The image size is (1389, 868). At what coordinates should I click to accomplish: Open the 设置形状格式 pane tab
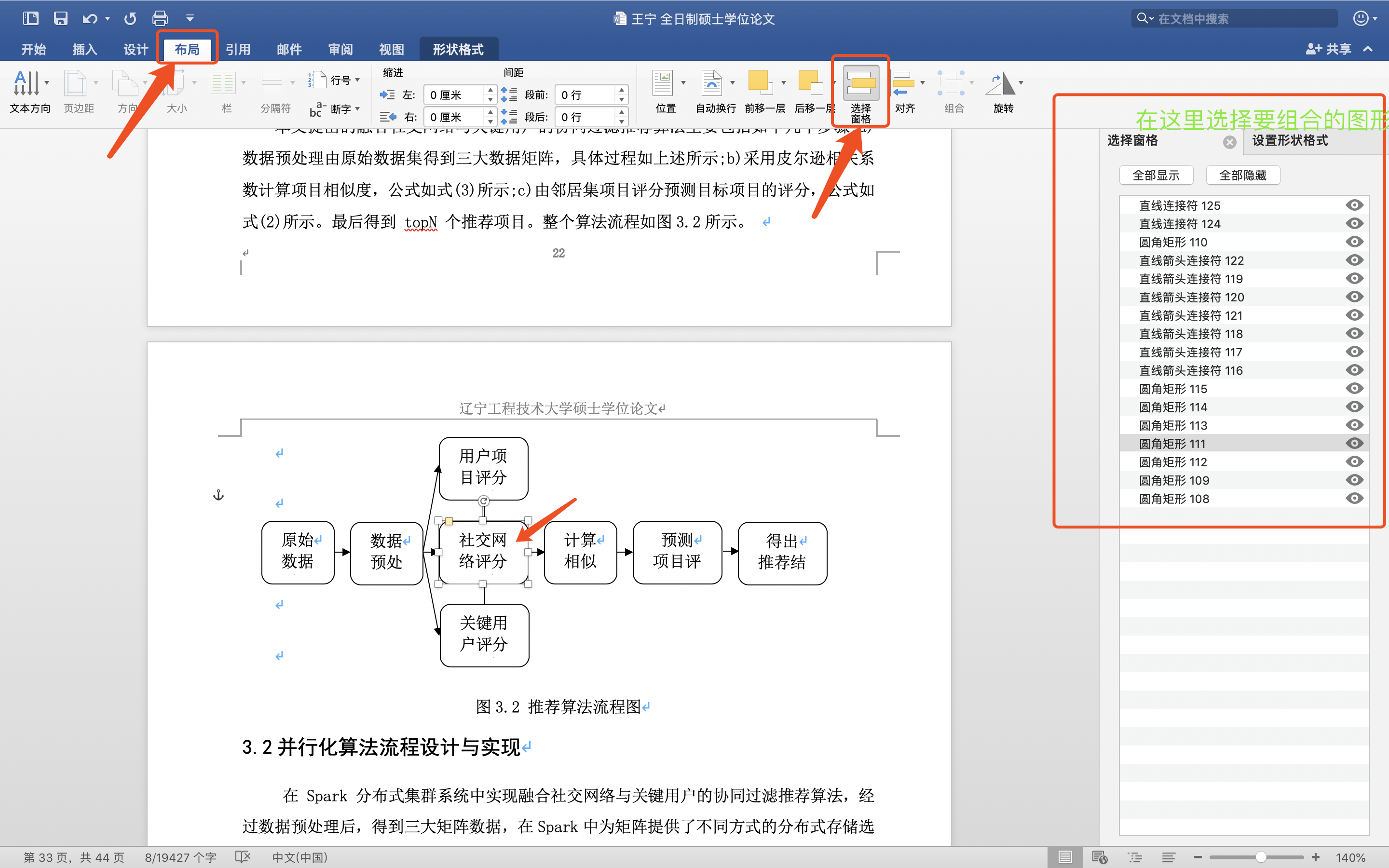tap(1289, 141)
